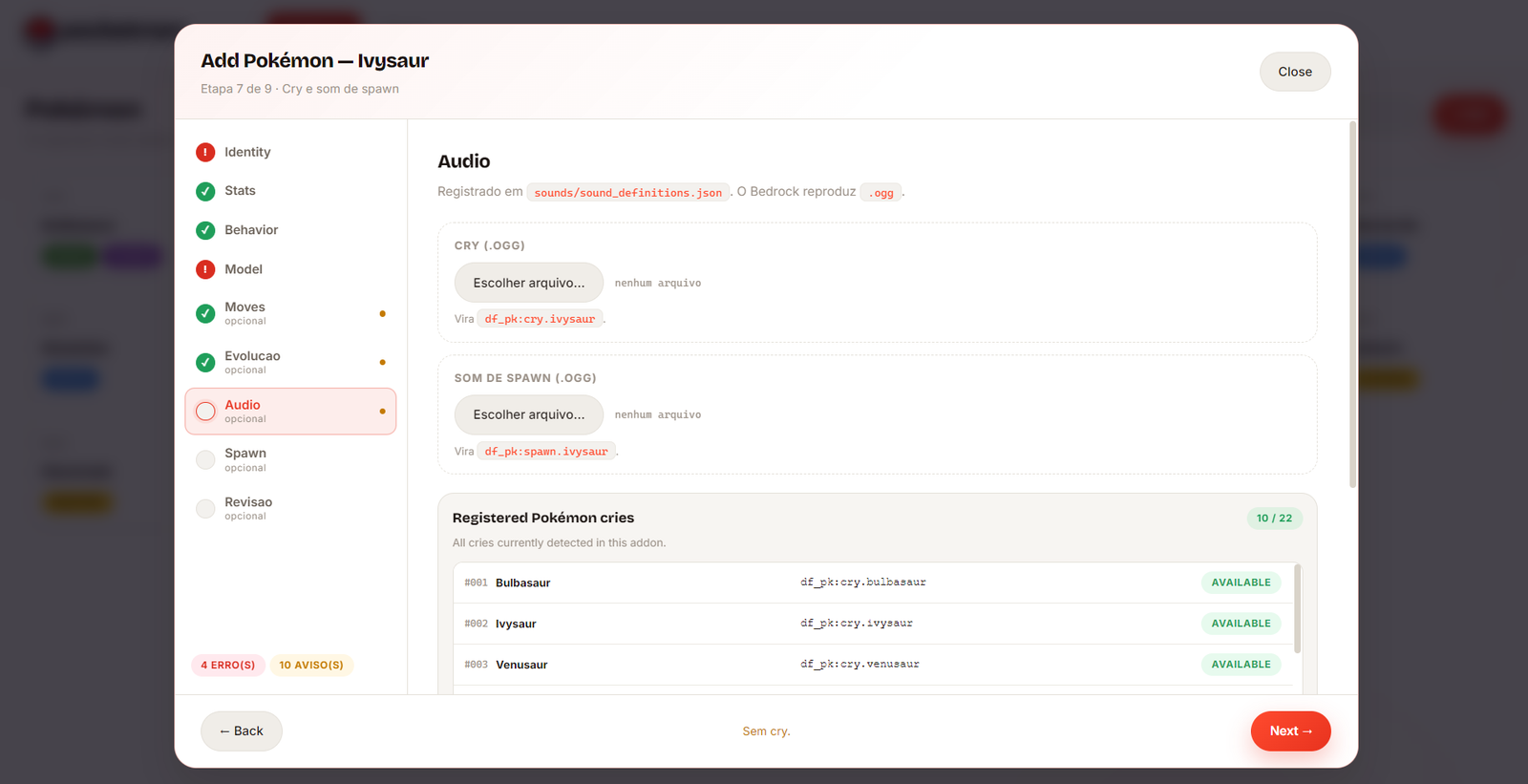Select the Evolucao step
Image resolution: width=1528 pixels, height=784 pixels.
pos(290,362)
